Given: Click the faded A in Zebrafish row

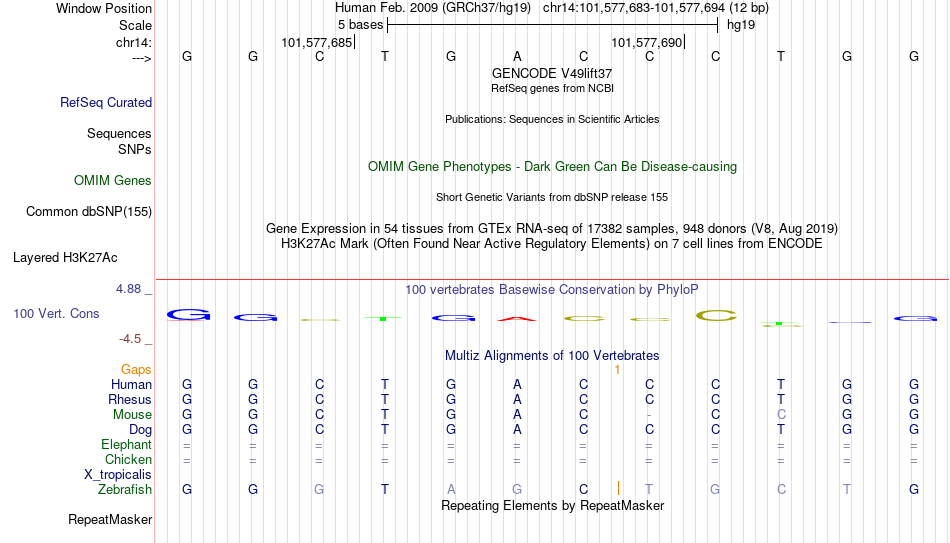Looking at the screenshot, I should point(451,489).
